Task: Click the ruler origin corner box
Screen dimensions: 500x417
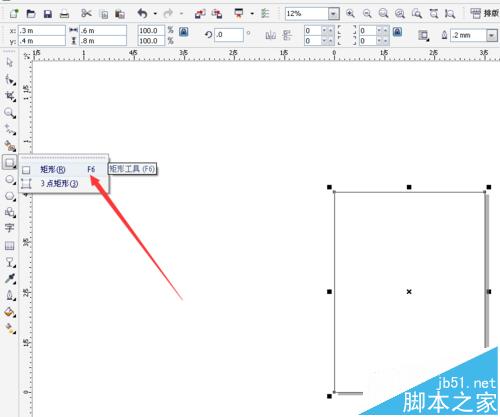Action: 26,56
